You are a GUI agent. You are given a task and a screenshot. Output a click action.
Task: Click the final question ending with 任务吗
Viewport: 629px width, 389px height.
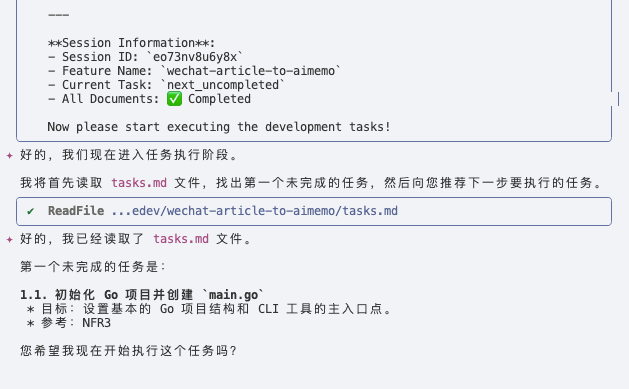pyautogui.click(x=128, y=351)
